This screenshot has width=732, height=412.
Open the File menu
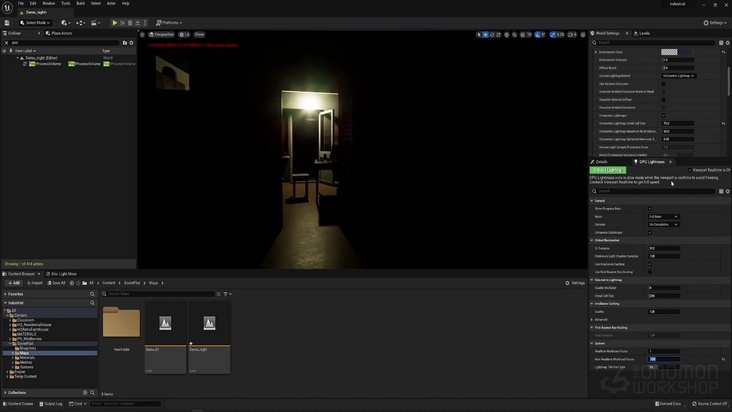click(x=21, y=3)
